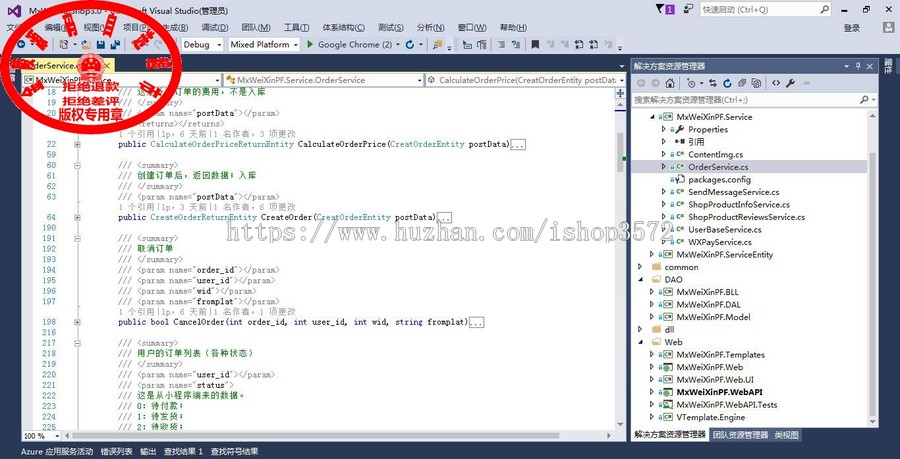Click the feedback icon beside the notification flag
Screen dimensions: 900x459
tap(689, 9)
